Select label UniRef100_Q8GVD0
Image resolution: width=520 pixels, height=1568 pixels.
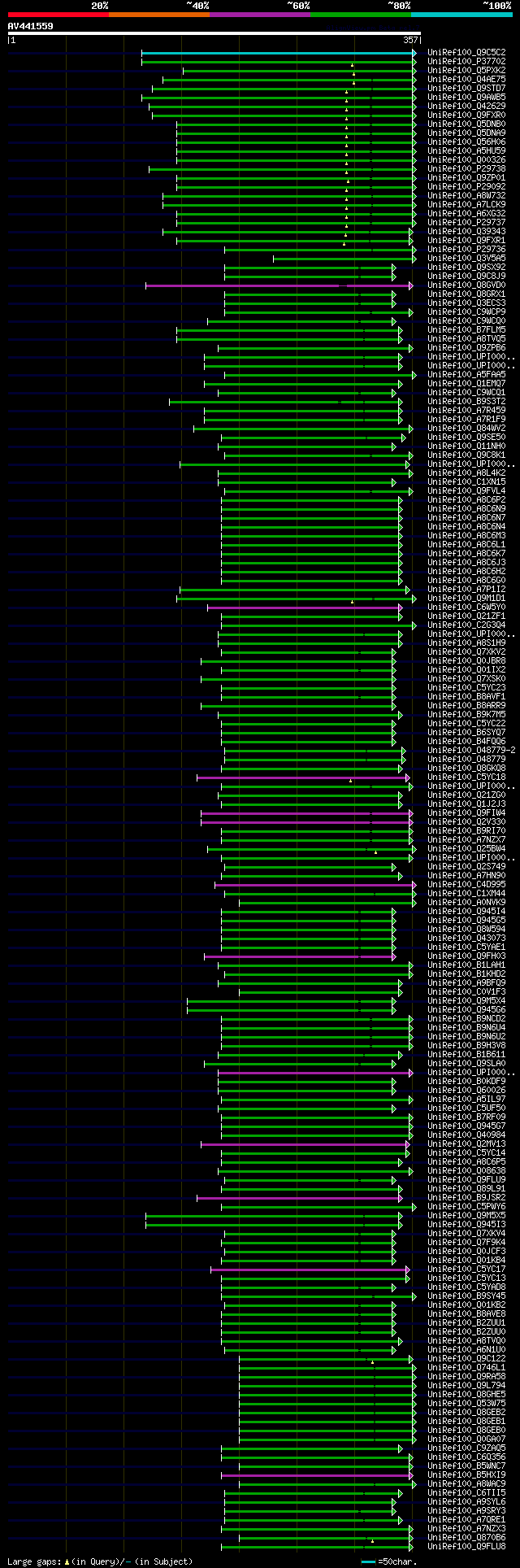click(x=466, y=285)
